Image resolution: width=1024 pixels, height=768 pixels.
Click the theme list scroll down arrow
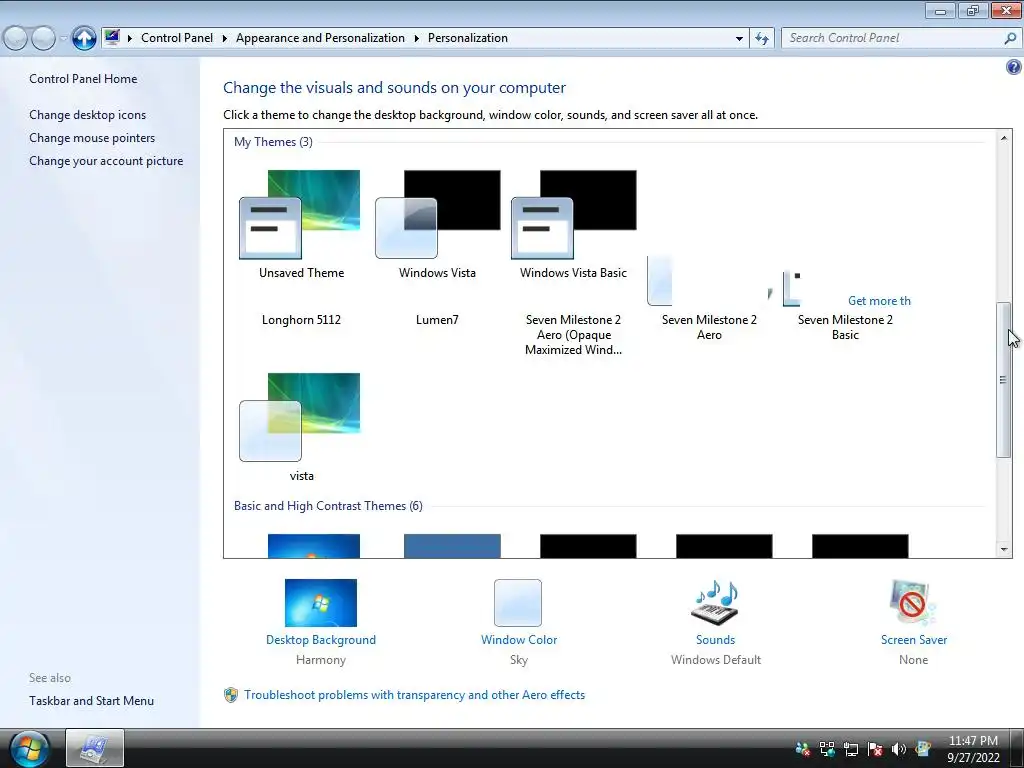(1004, 549)
